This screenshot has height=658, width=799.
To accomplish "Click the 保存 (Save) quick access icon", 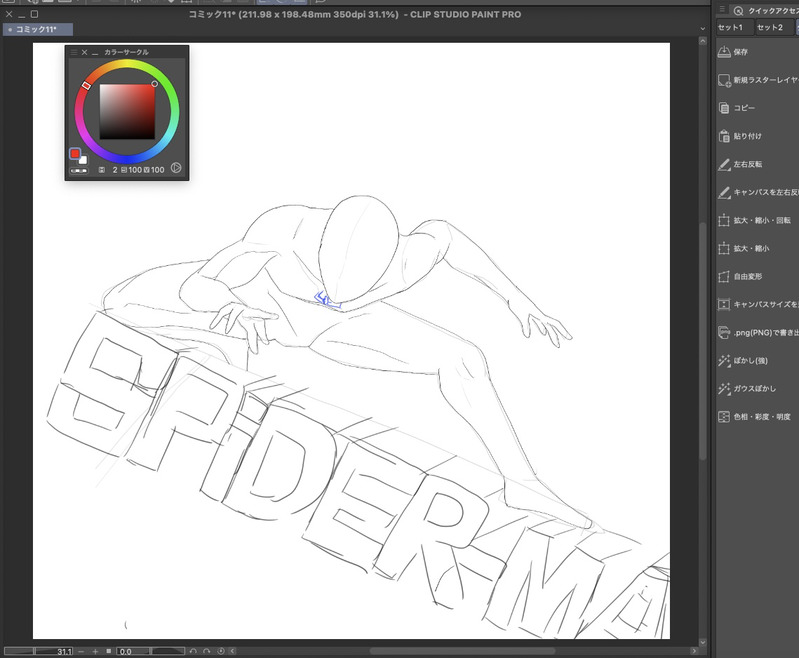I will click(724, 51).
